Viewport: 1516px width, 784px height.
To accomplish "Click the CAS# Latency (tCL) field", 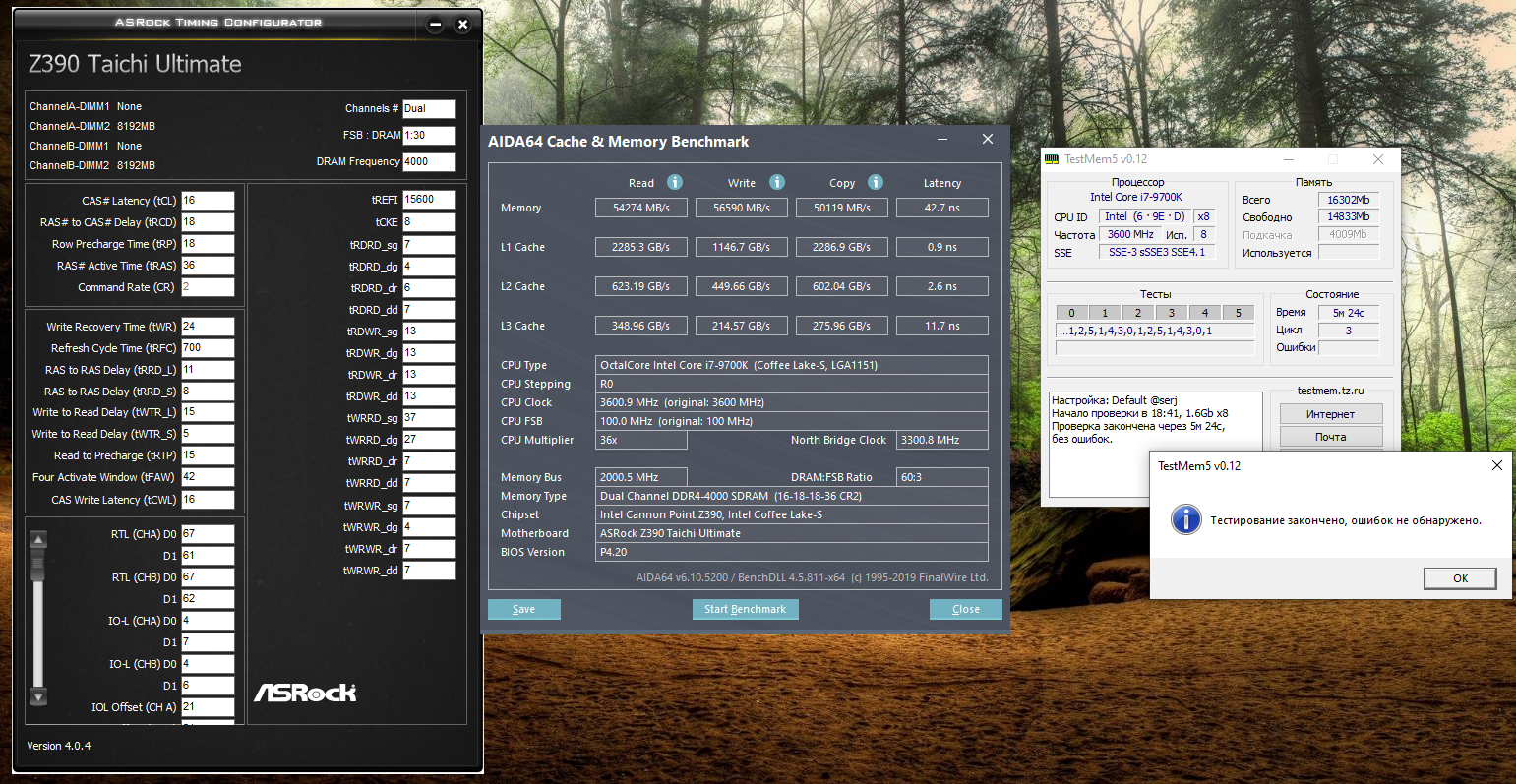I will pos(208,201).
